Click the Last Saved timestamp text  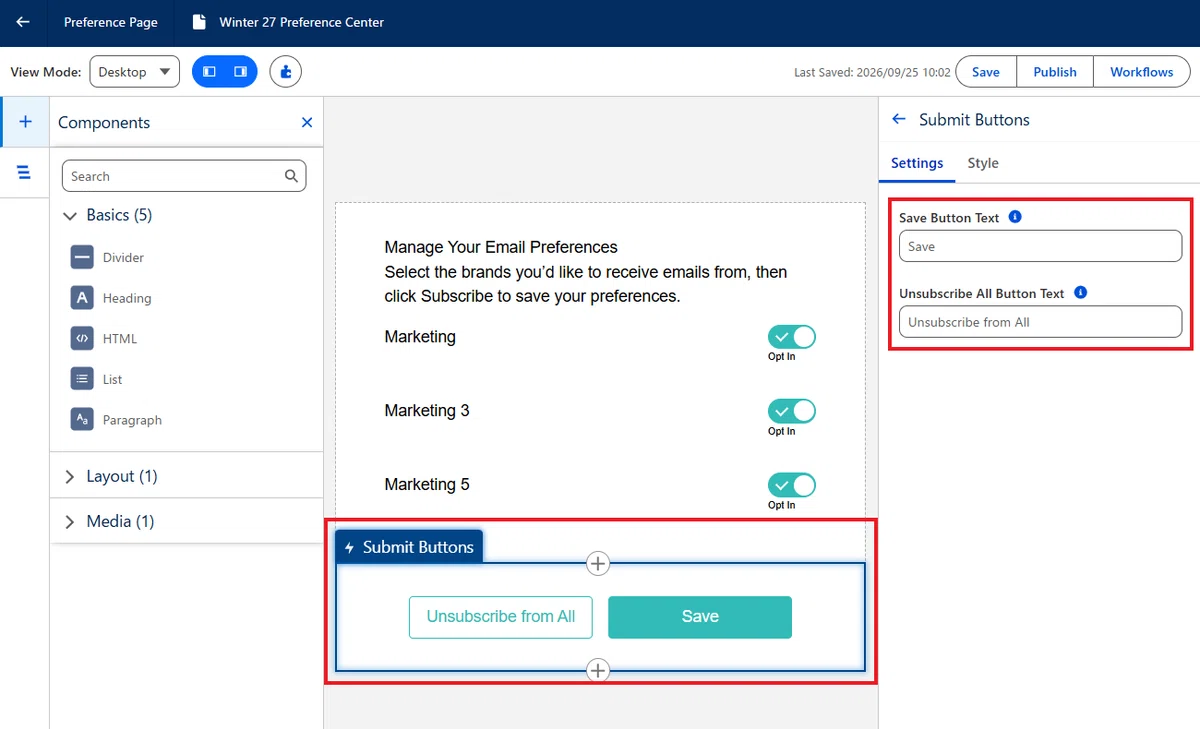pos(872,72)
